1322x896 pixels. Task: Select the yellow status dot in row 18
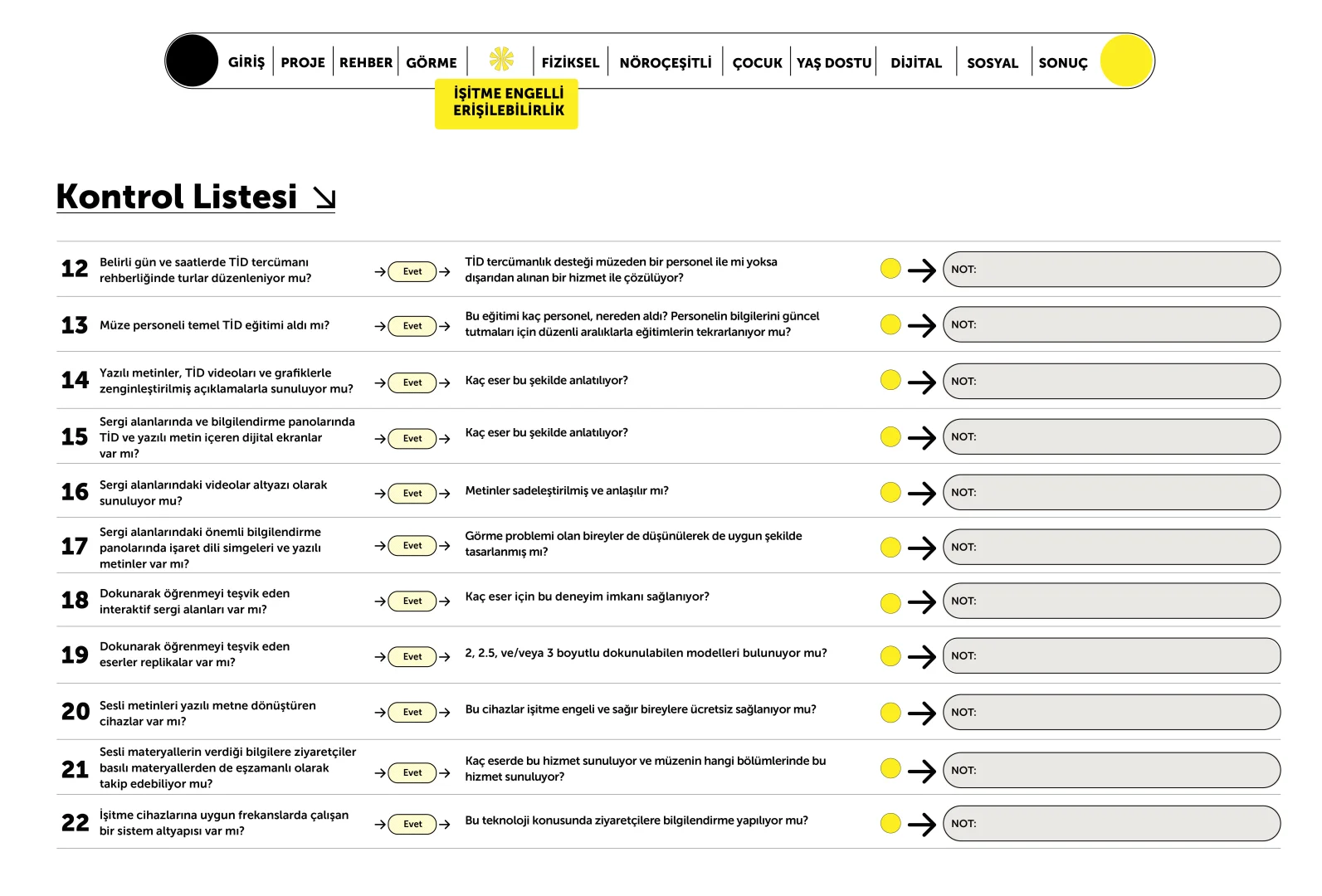tap(890, 602)
